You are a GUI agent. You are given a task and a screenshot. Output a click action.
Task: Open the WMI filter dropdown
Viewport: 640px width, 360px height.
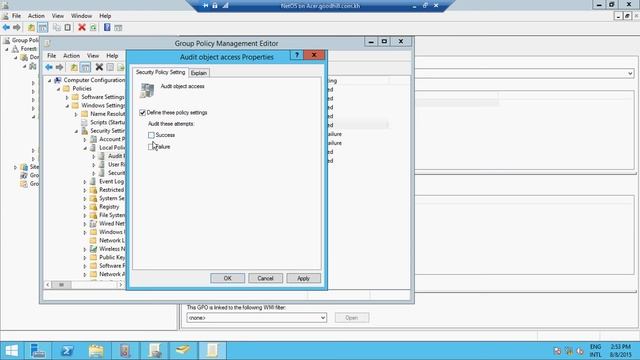coord(322,318)
